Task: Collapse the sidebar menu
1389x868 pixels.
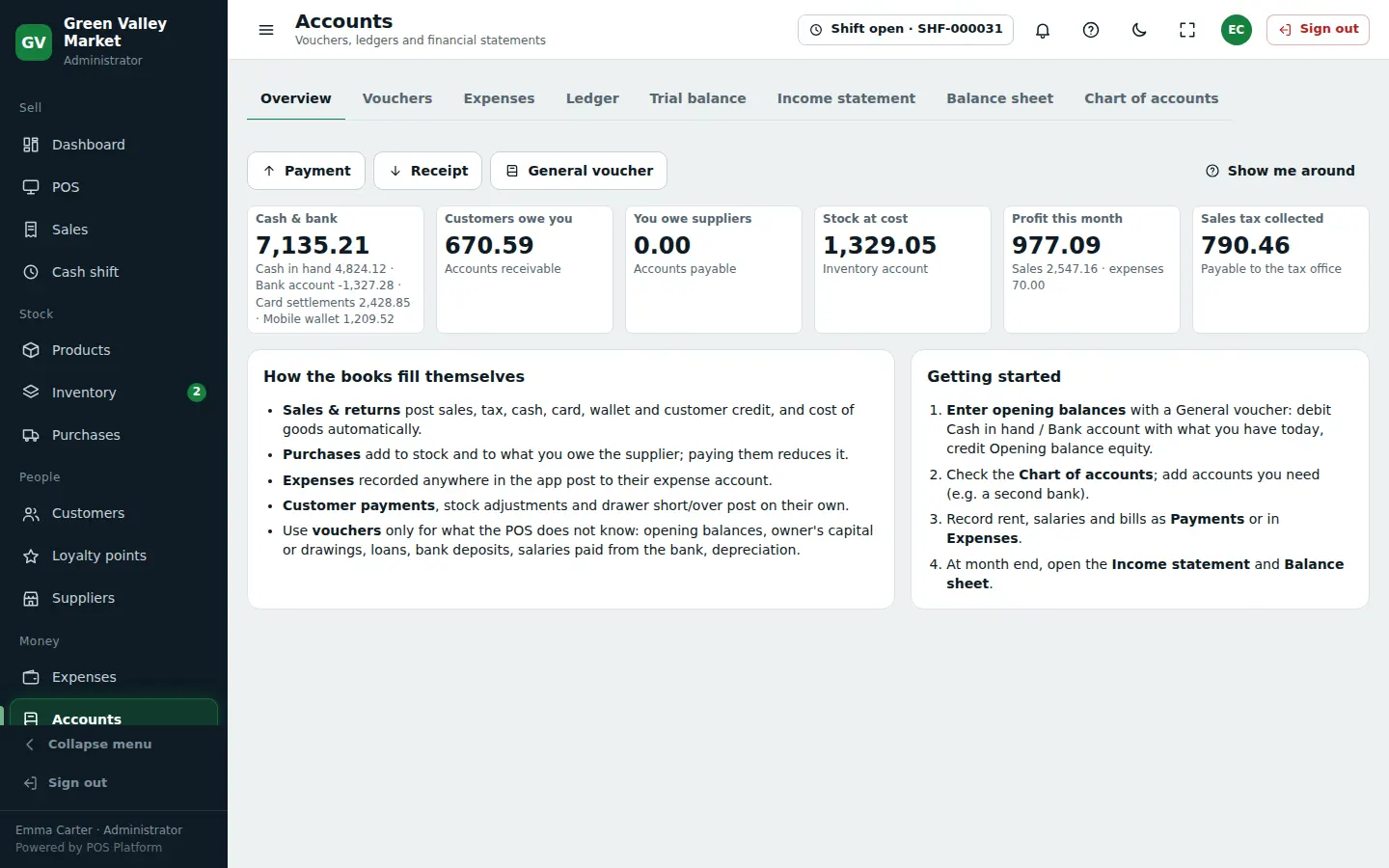Action: [114, 745]
